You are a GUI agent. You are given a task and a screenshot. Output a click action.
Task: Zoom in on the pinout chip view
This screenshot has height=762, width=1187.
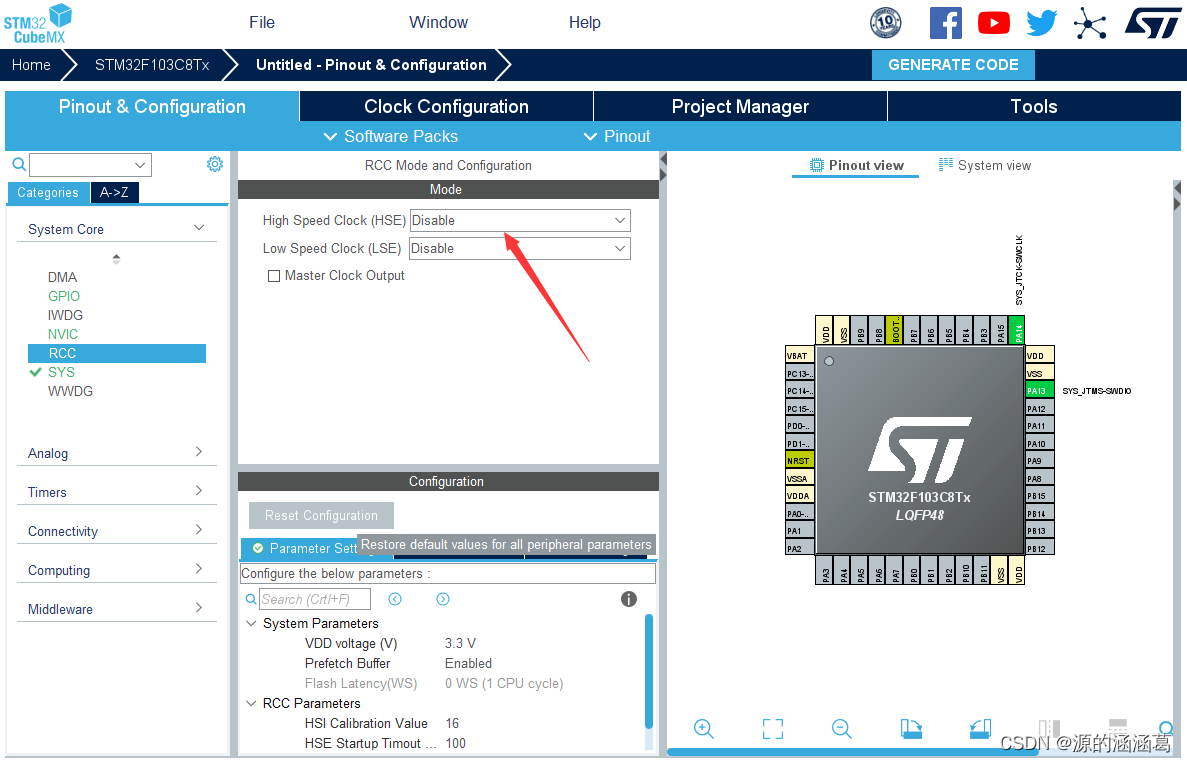703,729
